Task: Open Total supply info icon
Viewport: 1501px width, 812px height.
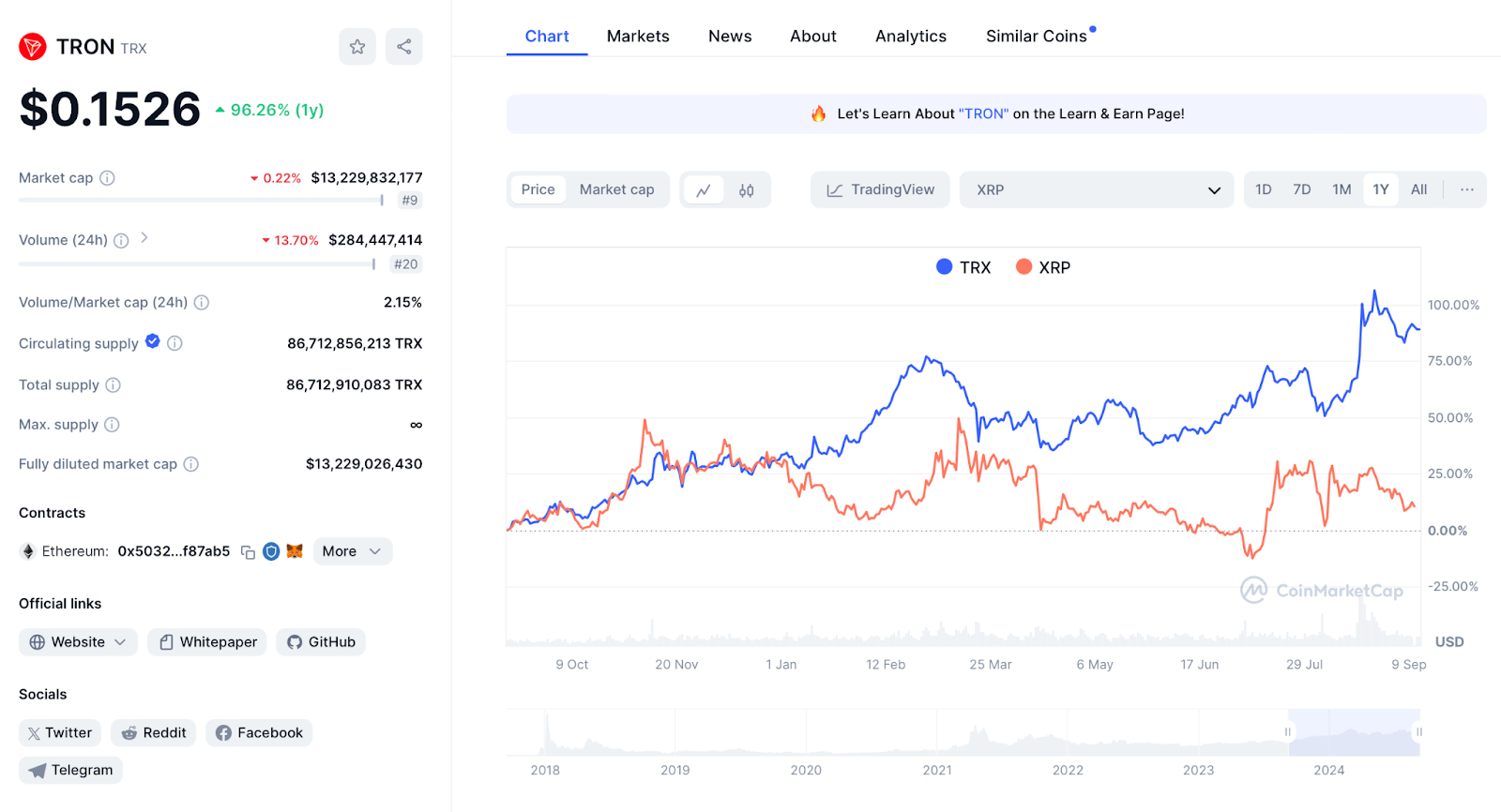Action: (x=114, y=385)
